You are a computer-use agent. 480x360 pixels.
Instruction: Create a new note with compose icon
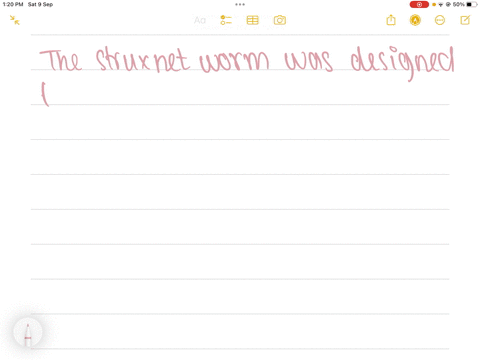[x=465, y=20]
